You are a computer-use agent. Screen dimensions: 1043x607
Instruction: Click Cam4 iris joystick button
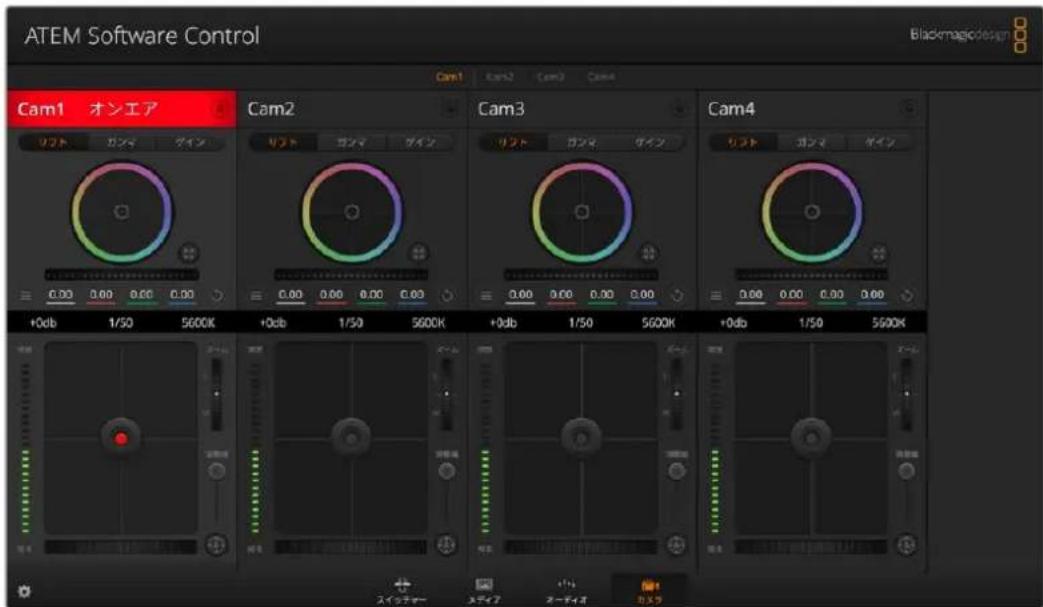click(x=811, y=437)
